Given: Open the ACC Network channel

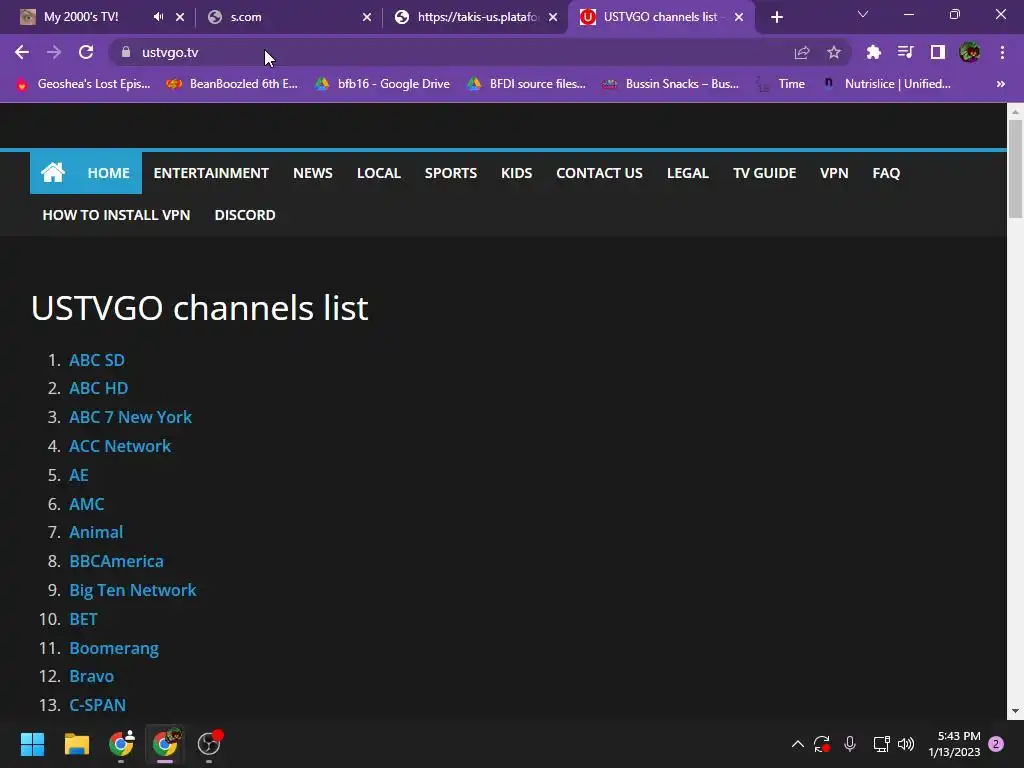Looking at the screenshot, I should (x=120, y=446).
